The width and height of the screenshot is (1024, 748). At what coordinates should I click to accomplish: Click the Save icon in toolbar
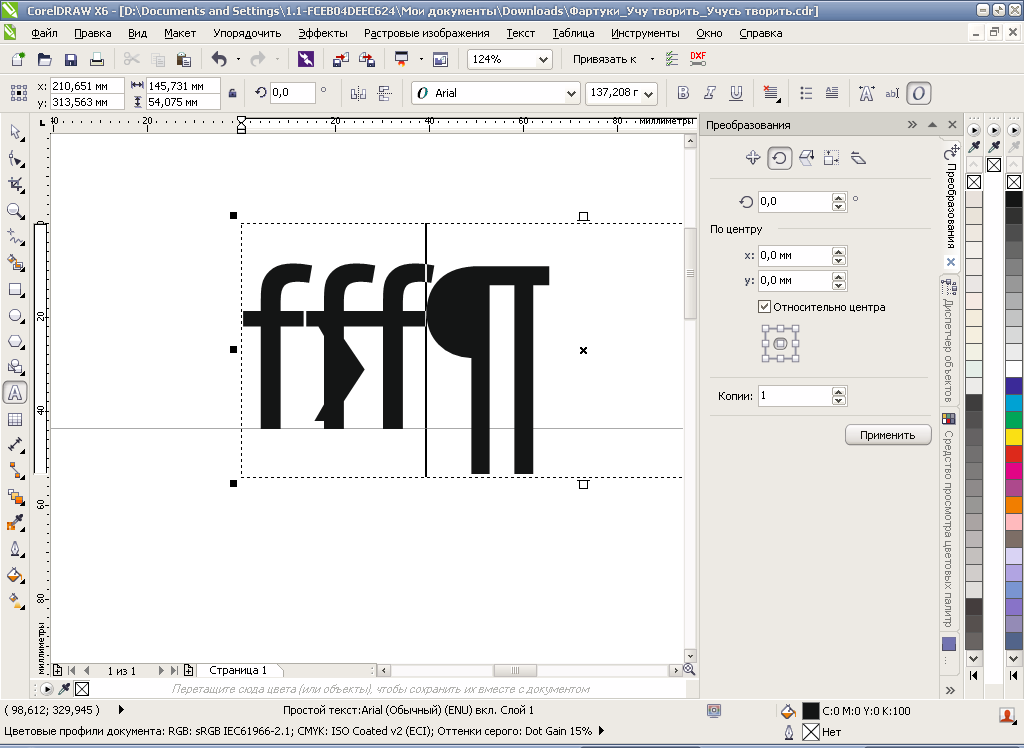71,60
